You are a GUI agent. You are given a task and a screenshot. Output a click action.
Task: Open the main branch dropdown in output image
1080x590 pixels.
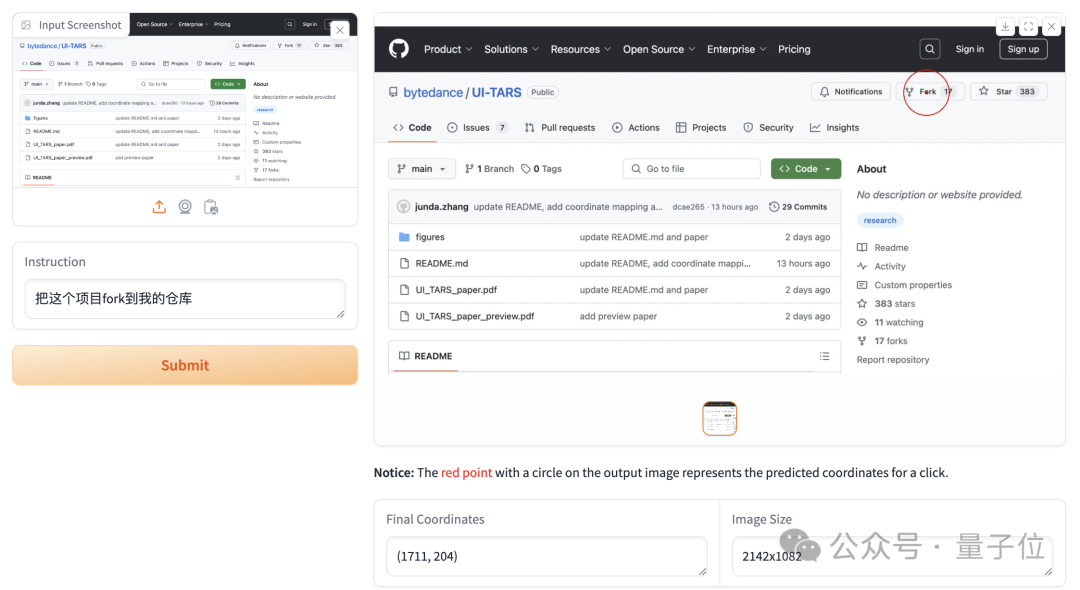coord(422,169)
